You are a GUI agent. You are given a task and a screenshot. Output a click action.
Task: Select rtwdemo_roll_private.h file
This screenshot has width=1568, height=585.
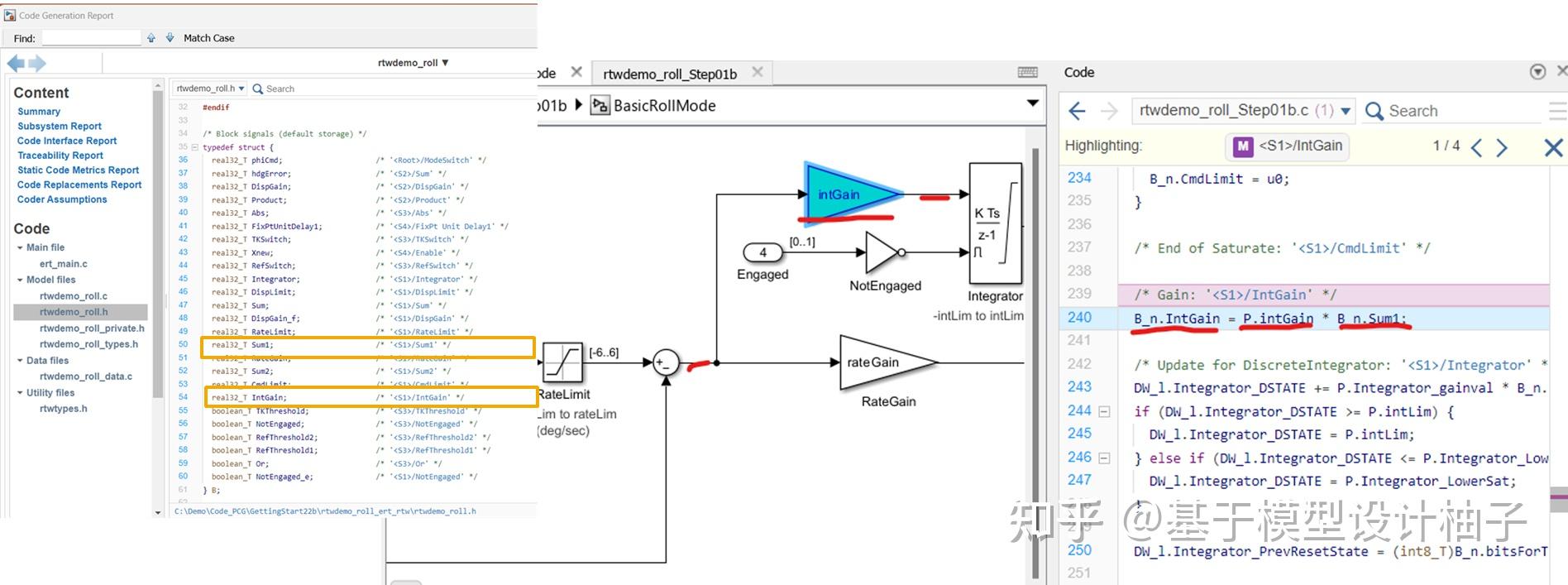click(x=92, y=328)
